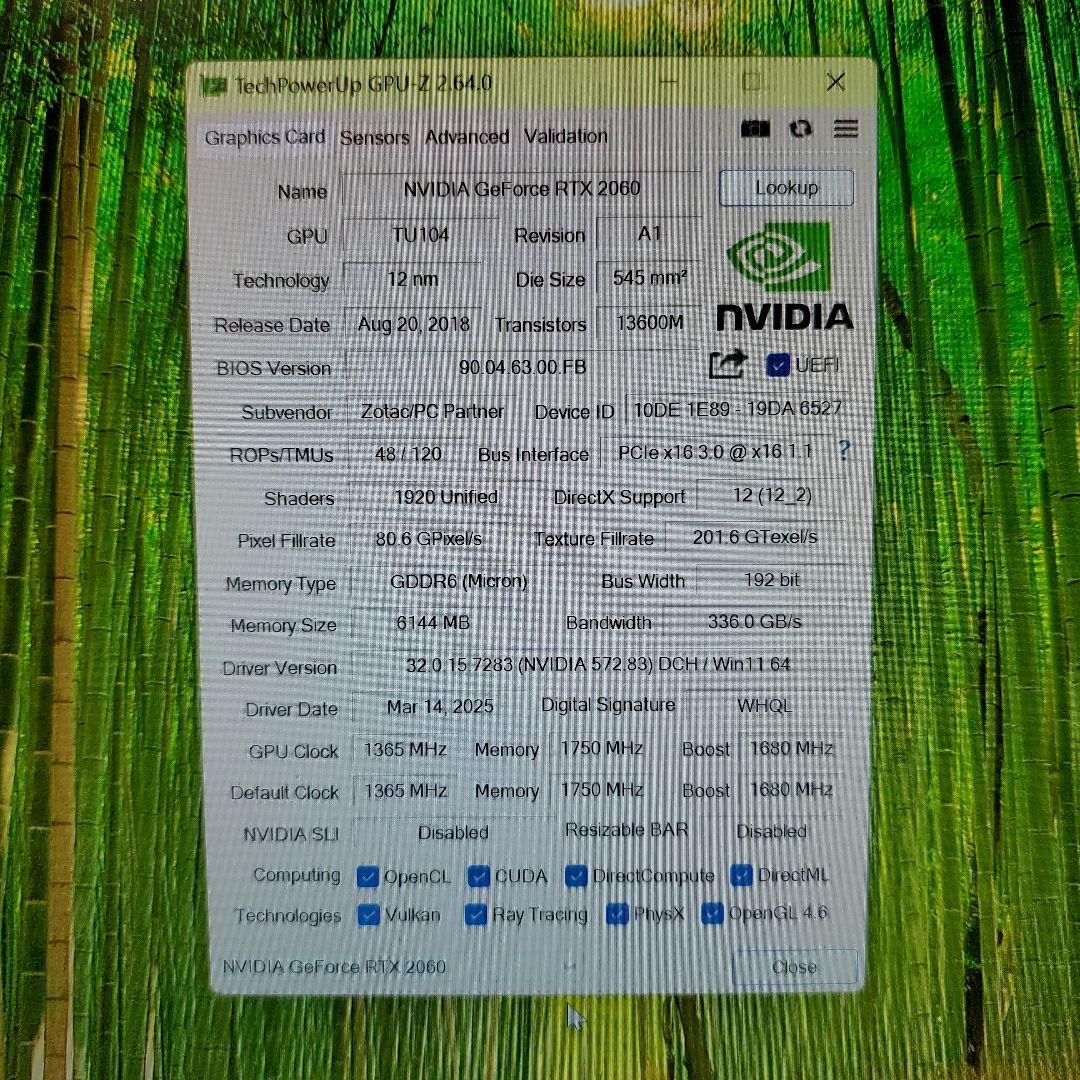1080x1080 pixels.
Task: Toggle the UEFI checkbox
Action: pyautogui.click(x=778, y=365)
